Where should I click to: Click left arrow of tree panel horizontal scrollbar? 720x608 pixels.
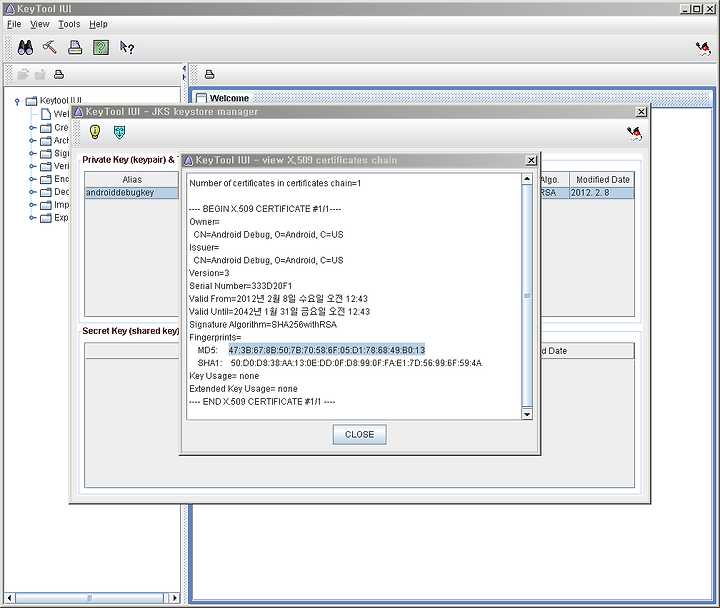[9, 598]
